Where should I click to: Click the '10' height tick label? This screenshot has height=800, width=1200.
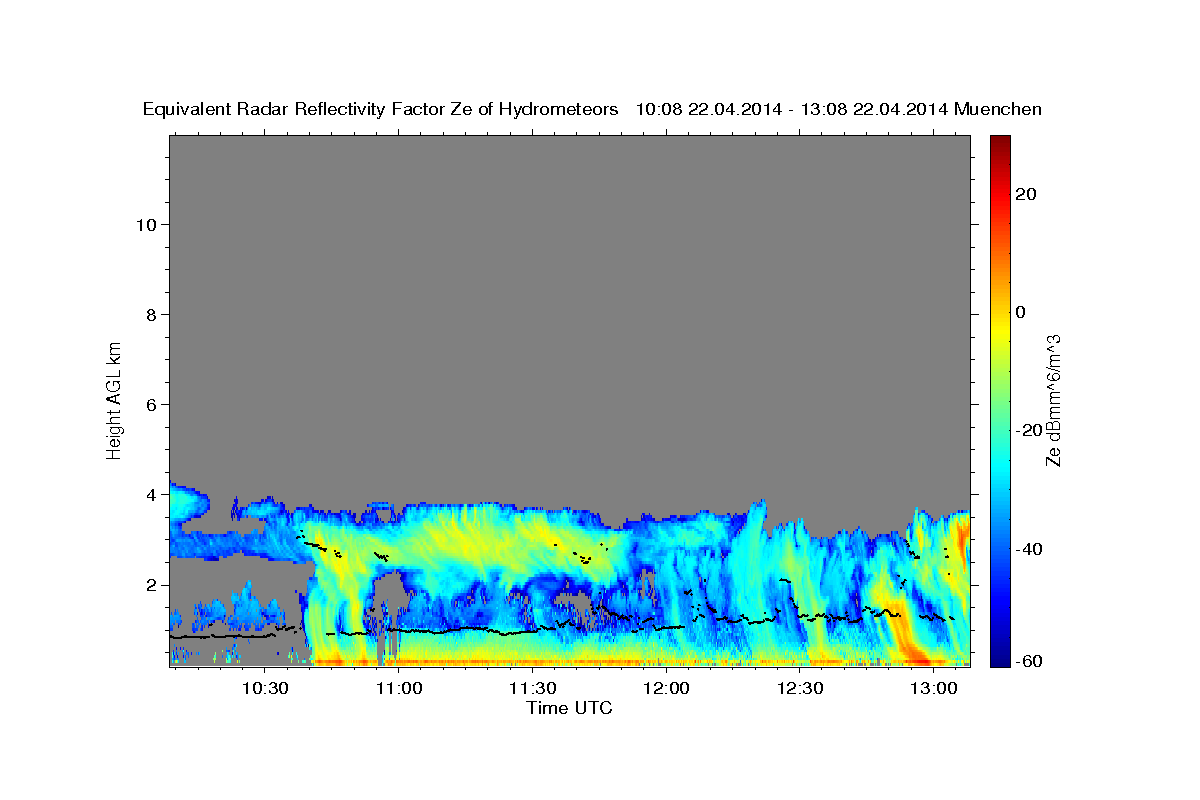point(146,224)
